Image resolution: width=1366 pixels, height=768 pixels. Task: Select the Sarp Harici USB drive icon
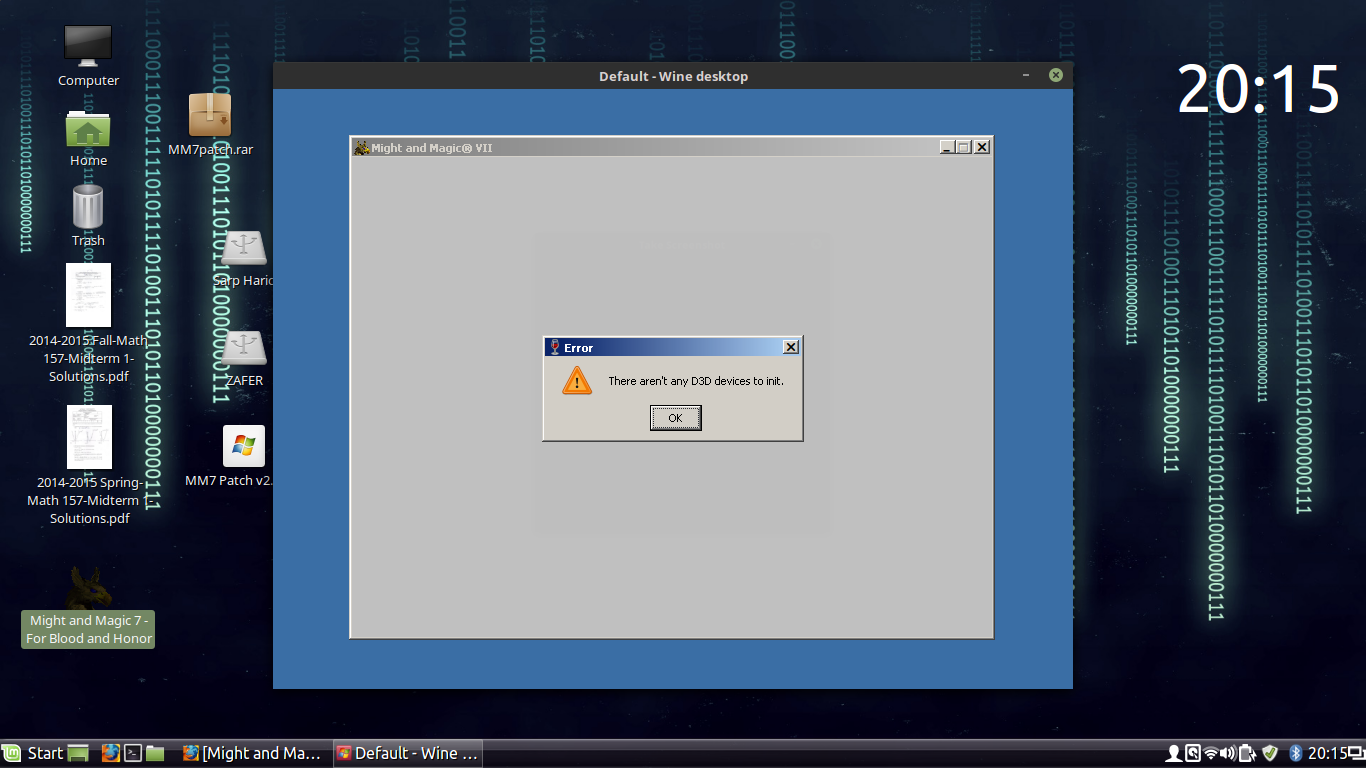[244, 249]
